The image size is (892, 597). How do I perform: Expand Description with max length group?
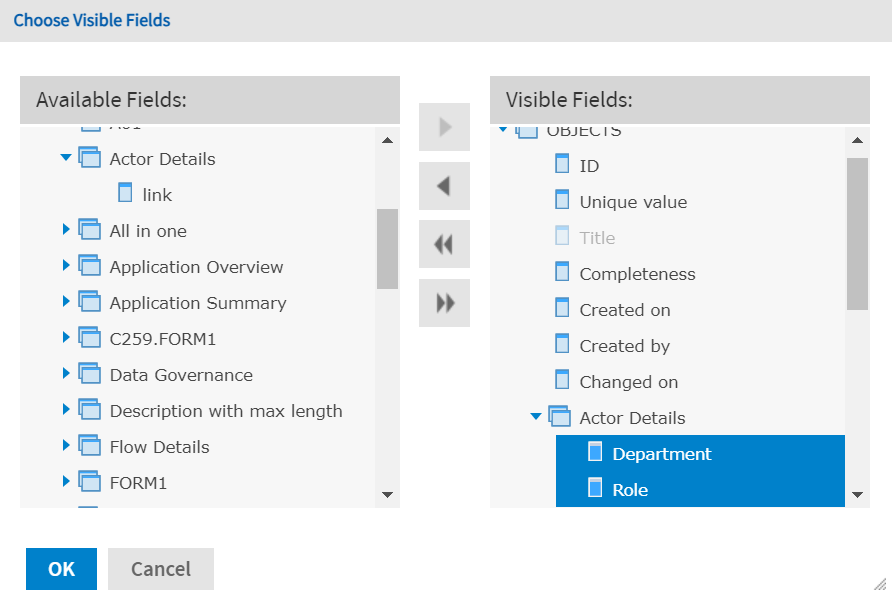point(66,409)
